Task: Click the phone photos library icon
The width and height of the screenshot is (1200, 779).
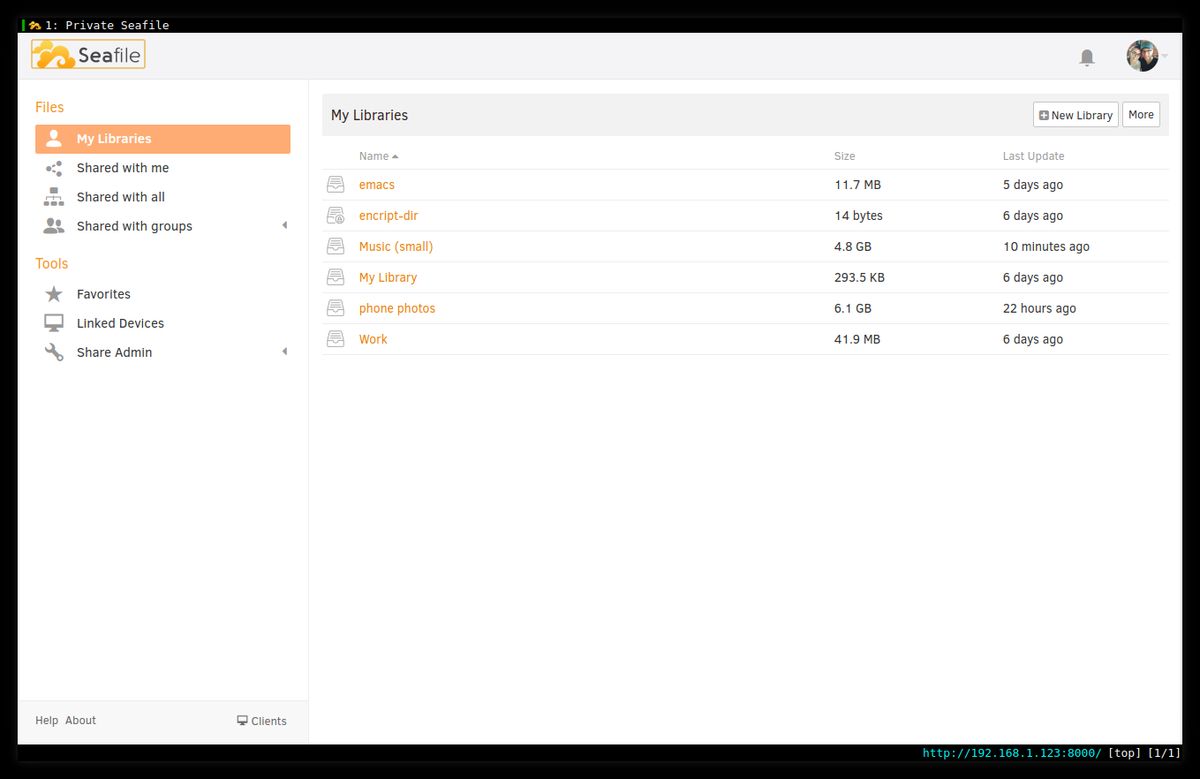Action: 336,309
